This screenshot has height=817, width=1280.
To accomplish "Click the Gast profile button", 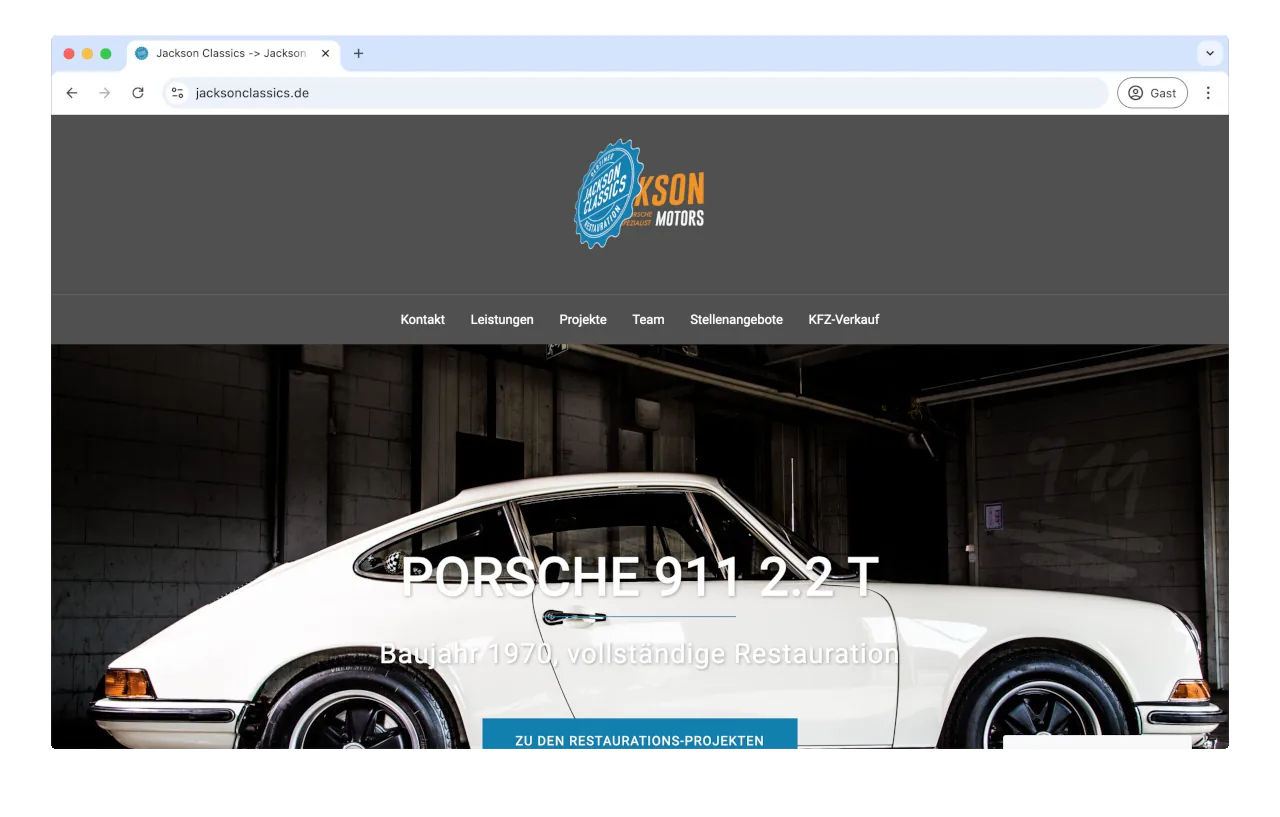I will click(1152, 93).
